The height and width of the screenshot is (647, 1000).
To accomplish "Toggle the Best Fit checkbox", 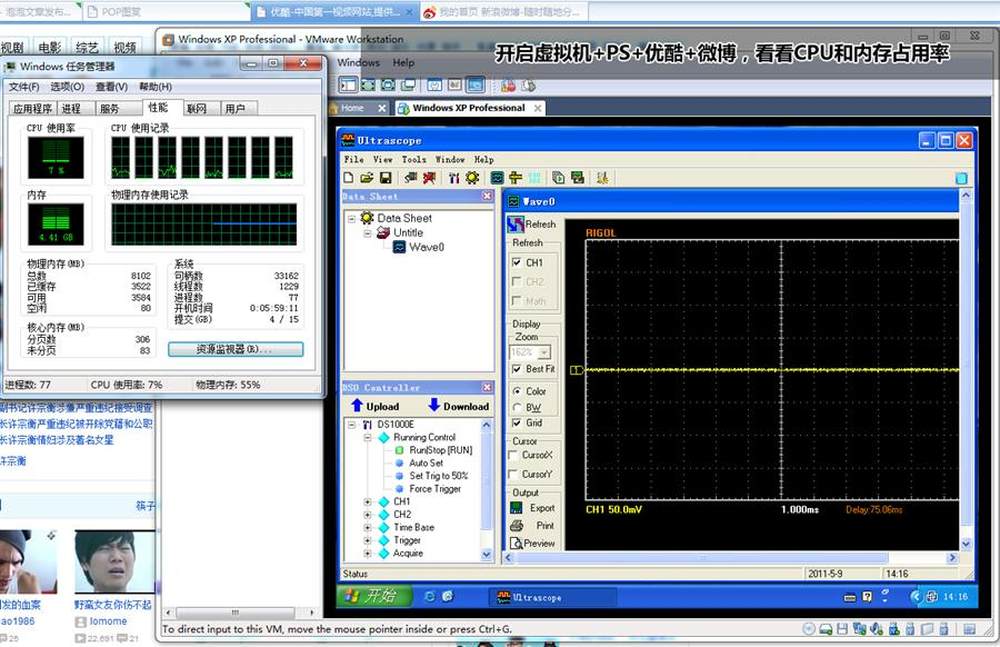I will 517,369.
